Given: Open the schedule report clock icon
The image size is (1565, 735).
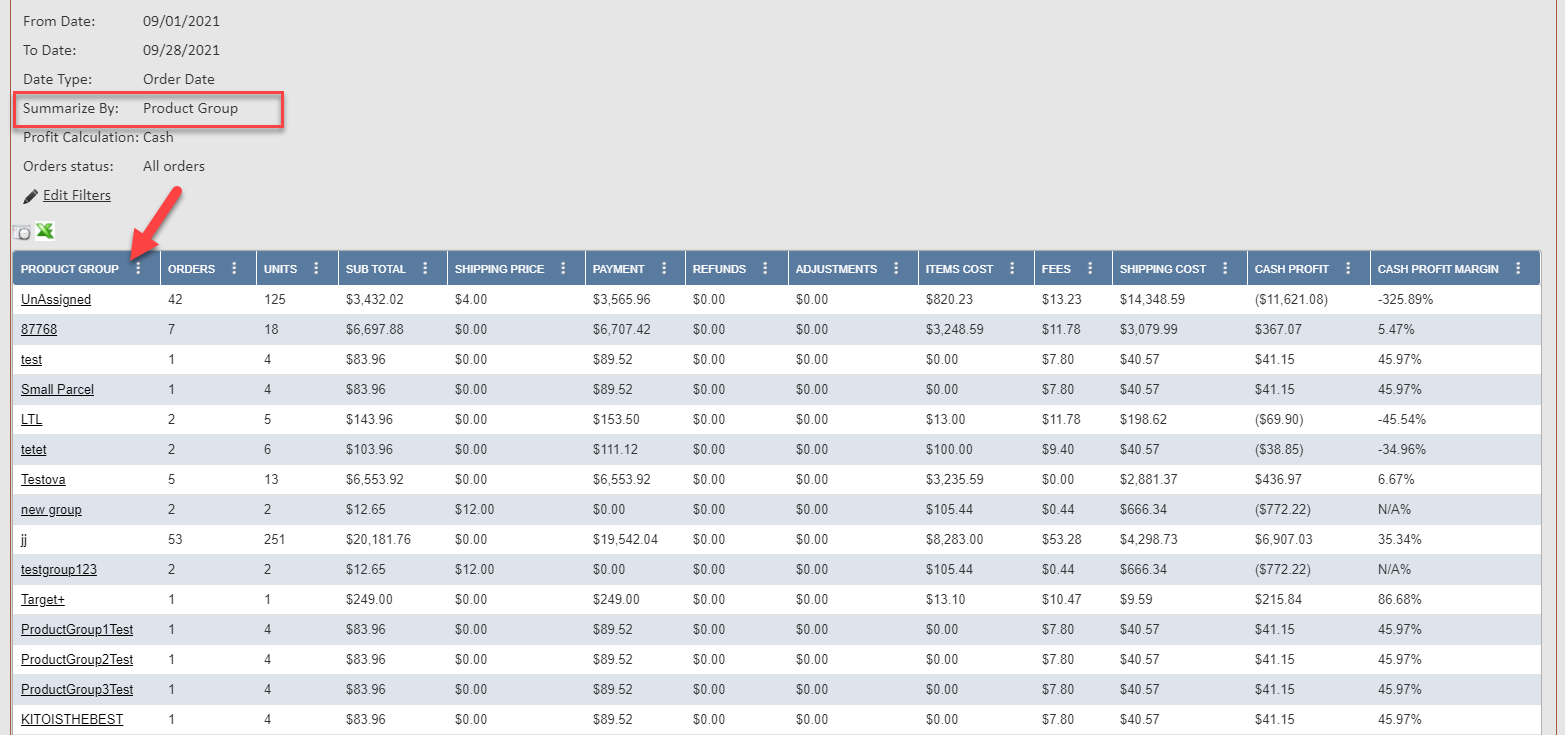Looking at the screenshot, I should coord(21,232).
